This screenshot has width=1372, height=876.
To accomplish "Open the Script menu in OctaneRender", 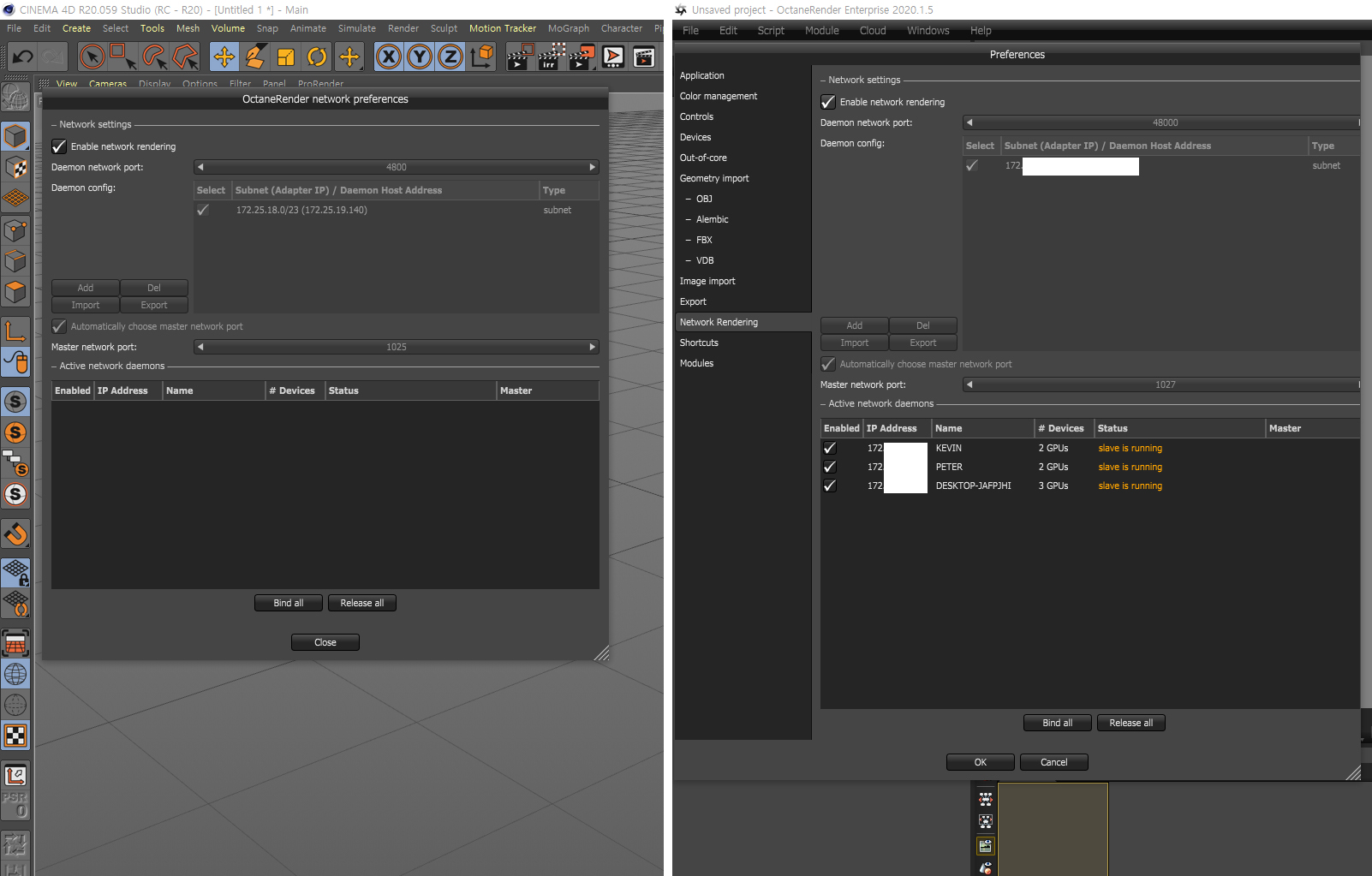I will 771,30.
